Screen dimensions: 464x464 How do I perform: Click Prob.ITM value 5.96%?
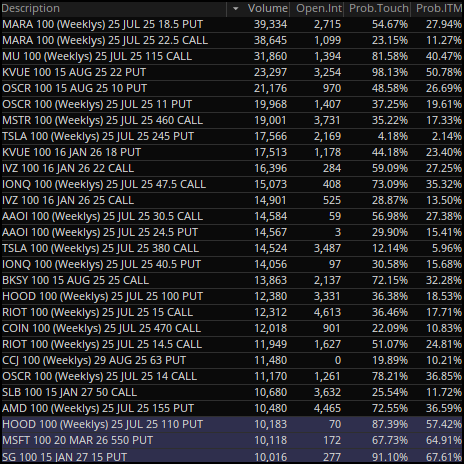447,248
